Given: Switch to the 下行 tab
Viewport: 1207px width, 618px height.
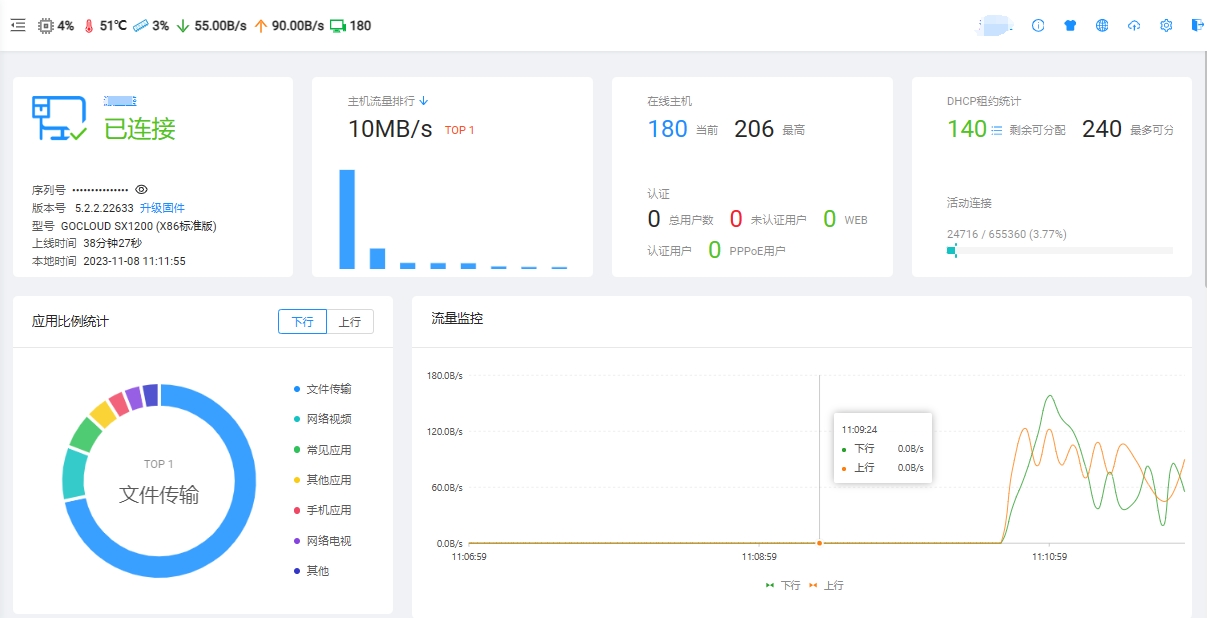Looking at the screenshot, I should pos(302,322).
